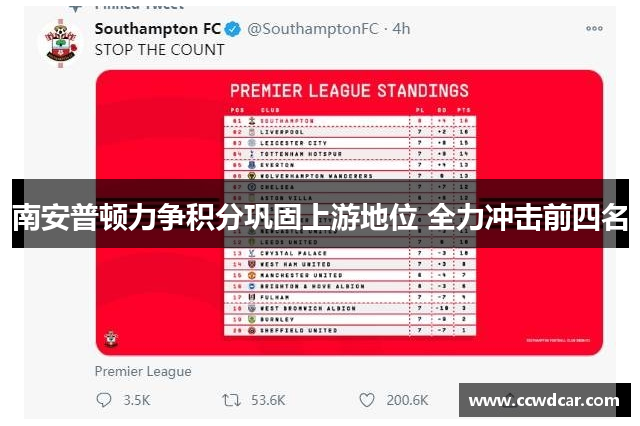This screenshot has height=426, width=640.
Task: Click the blue verified badge
Action: tap(233, 29)
